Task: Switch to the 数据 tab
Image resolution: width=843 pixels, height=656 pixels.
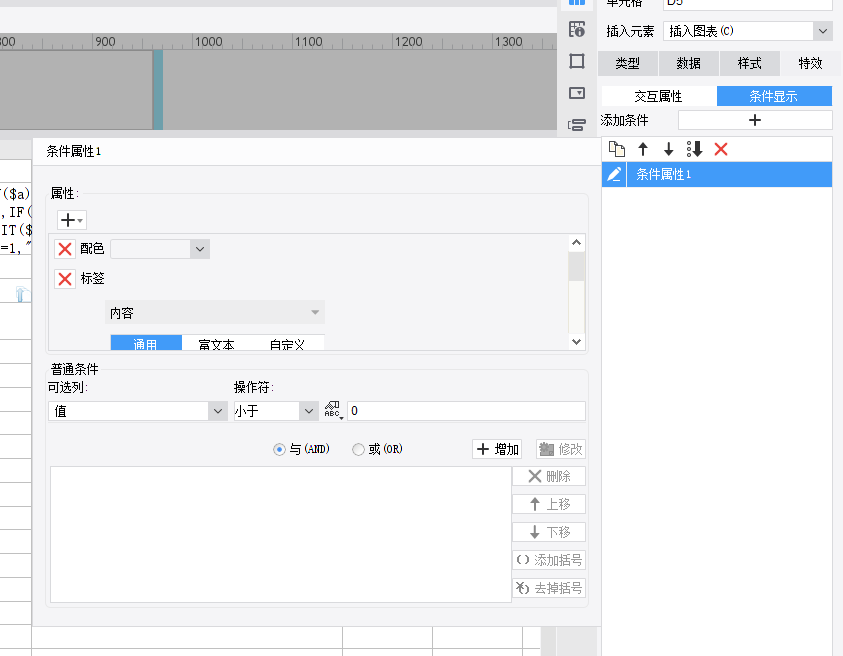Action: pyautogui.click(x=688, y=64)
